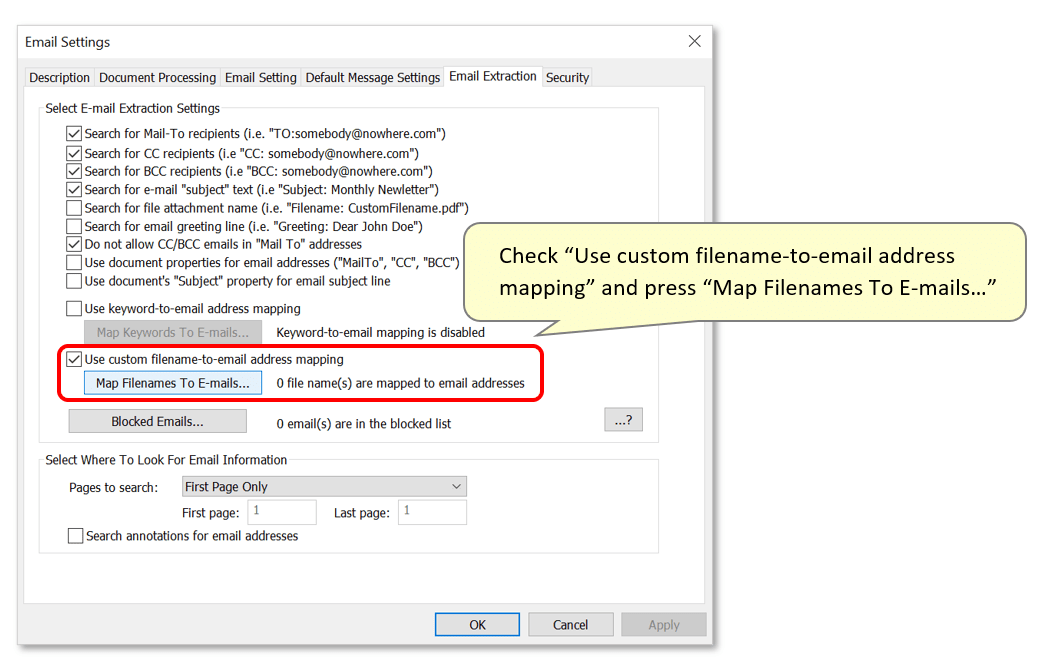Close the Email Settings dialog
This screenshot has width=1048, height=669.
[x=694, y=41]
